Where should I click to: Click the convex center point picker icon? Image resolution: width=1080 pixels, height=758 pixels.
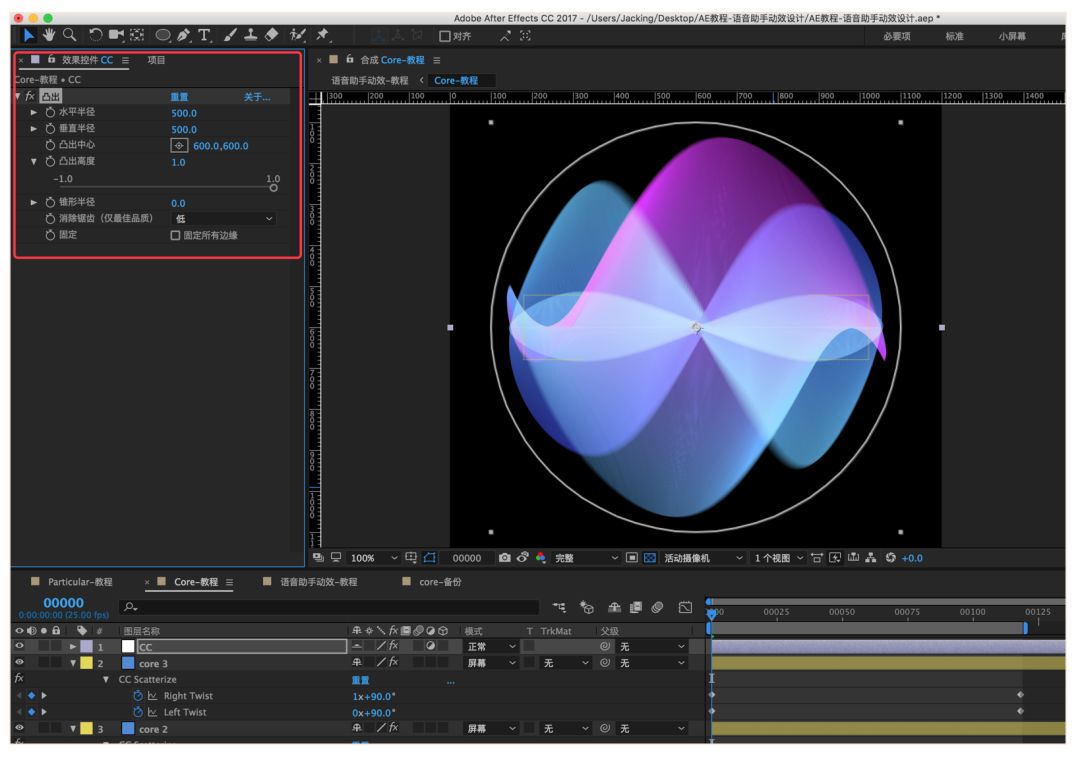(179, 145)
